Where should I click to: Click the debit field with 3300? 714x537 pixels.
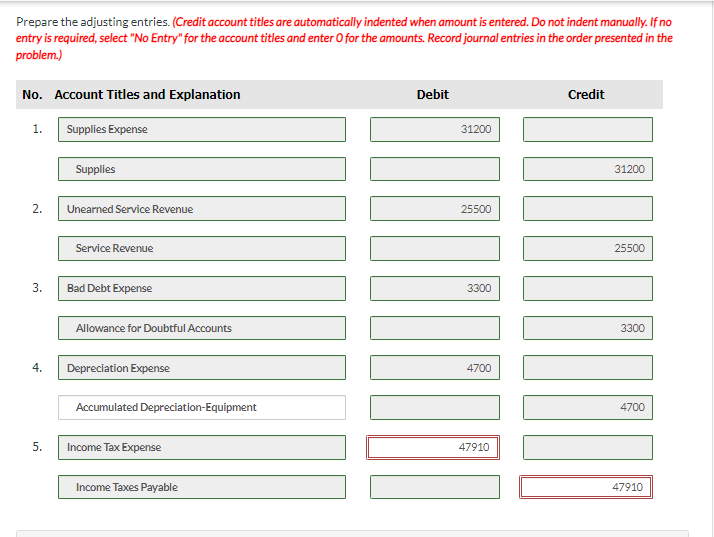(435, 288)
